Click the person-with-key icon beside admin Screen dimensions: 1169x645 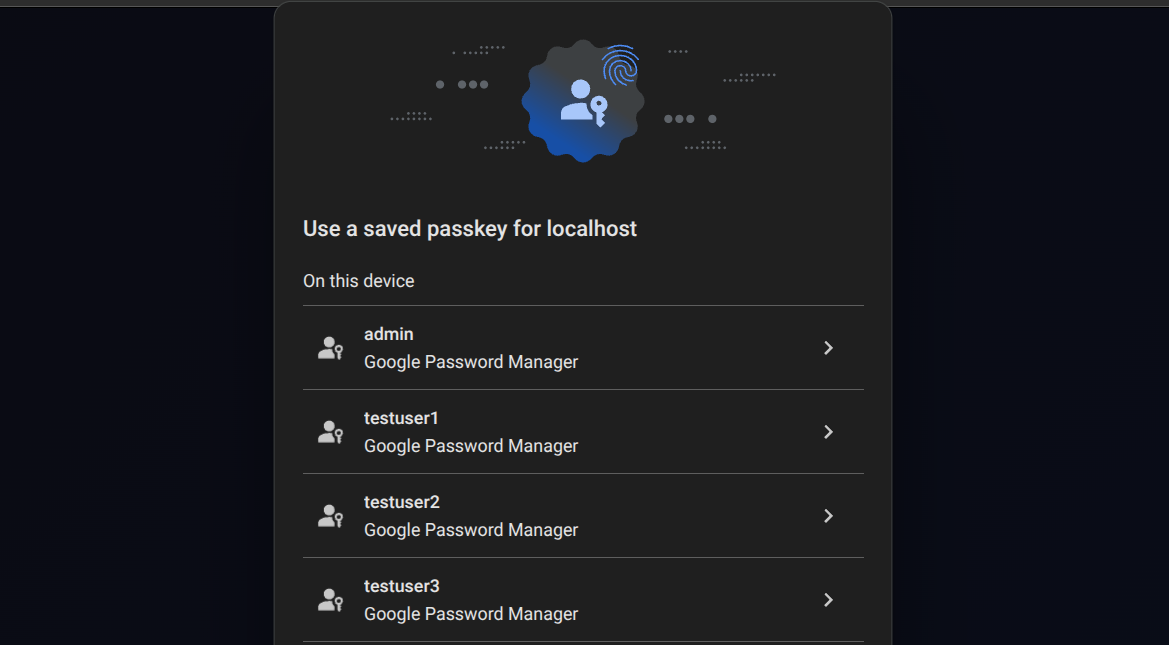coord(330,347)
